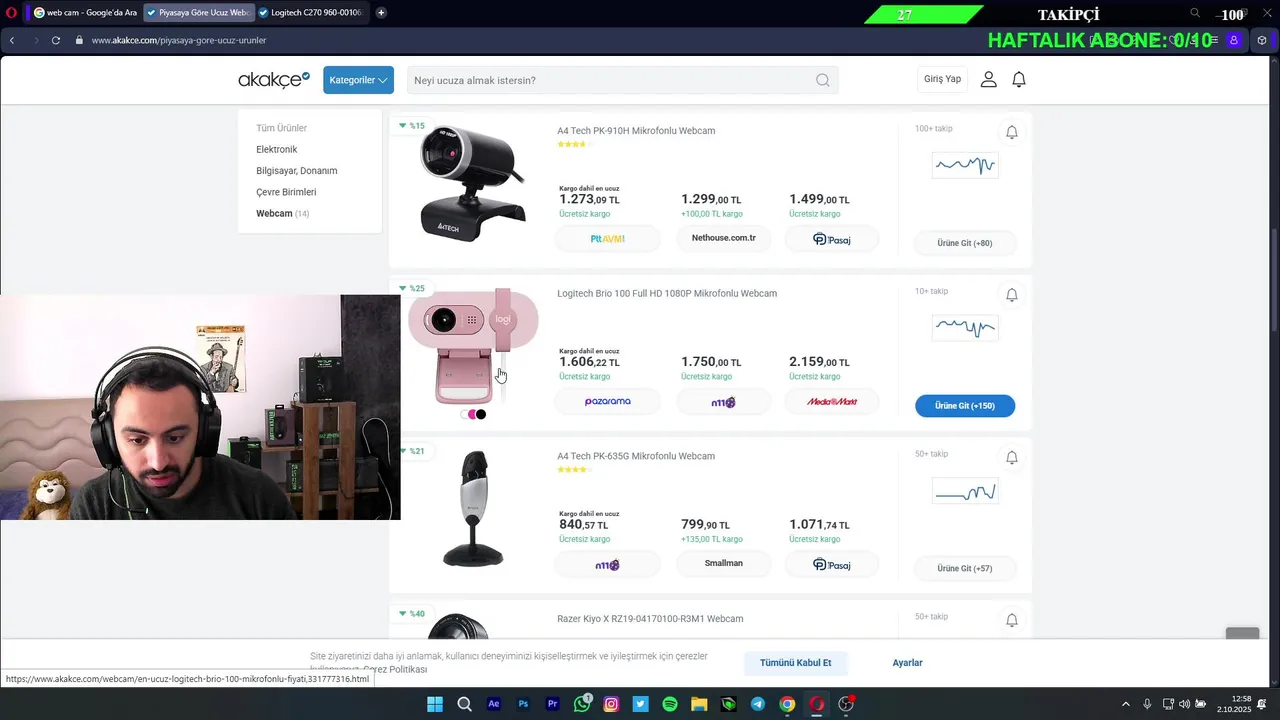Open Razer Kiyo X RZ19-04170100-R3M1 Webcam title
Screen dimensions: 1280x720
click(x=650, y=619)
